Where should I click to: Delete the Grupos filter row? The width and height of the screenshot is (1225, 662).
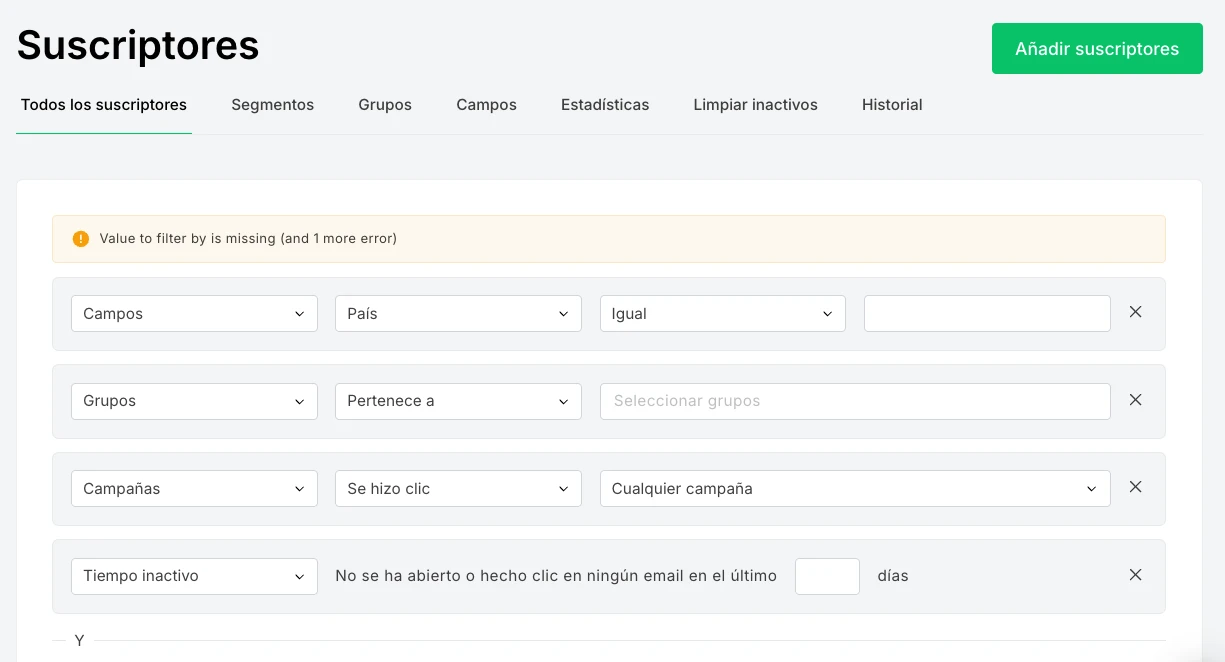point(1135,400)
